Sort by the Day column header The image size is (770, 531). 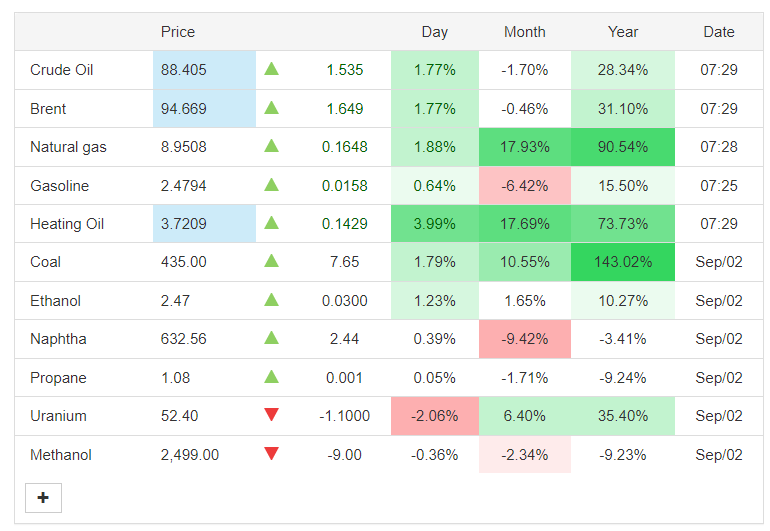435,32
